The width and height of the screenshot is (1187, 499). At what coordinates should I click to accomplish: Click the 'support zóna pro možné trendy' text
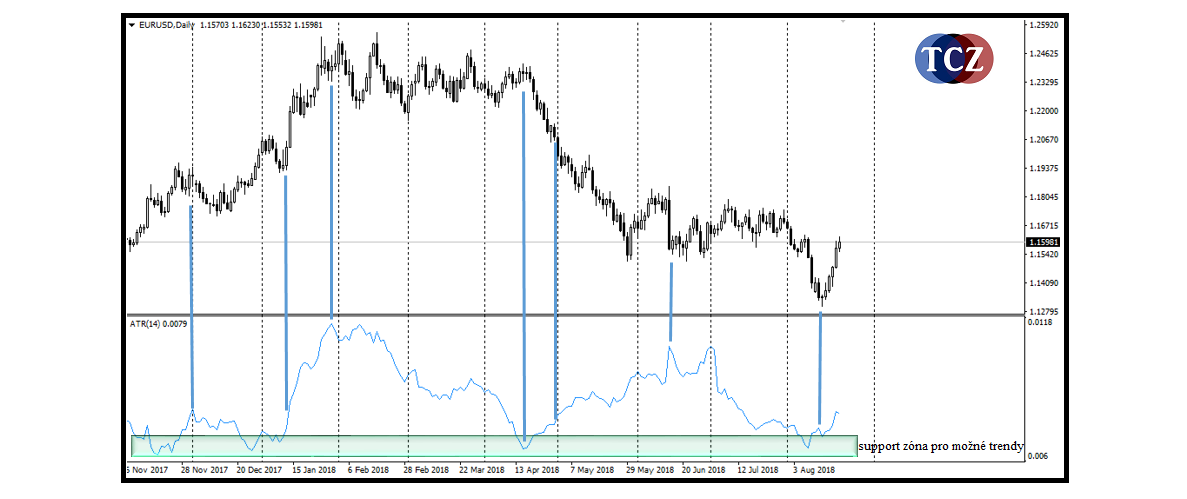941,446
